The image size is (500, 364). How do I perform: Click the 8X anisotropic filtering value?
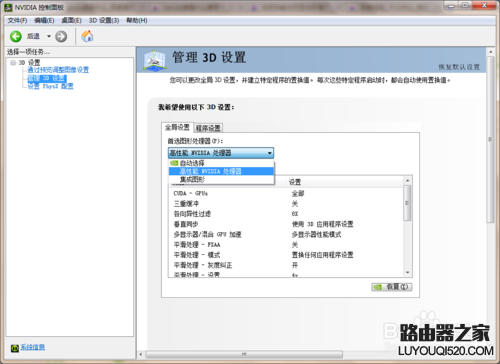click(295, 214)
